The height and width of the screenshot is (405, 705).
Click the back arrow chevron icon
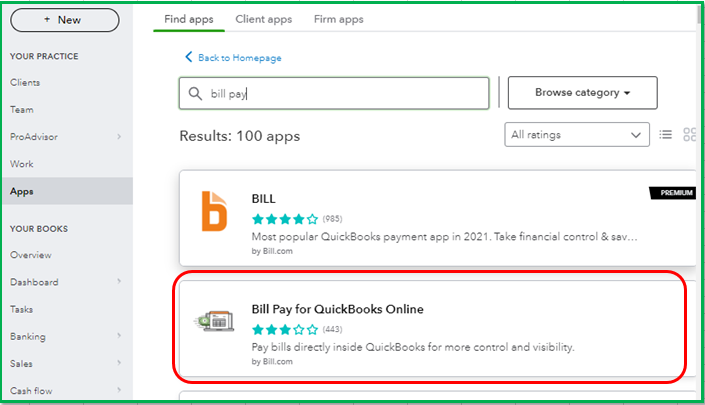(188, 57)
